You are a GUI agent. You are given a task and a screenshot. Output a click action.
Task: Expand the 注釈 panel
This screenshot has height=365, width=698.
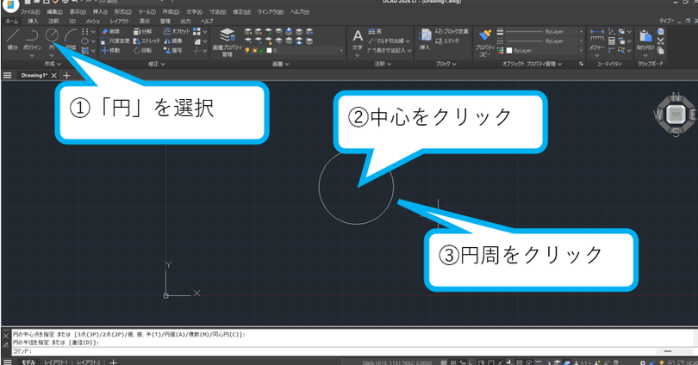tap(382, 64)
